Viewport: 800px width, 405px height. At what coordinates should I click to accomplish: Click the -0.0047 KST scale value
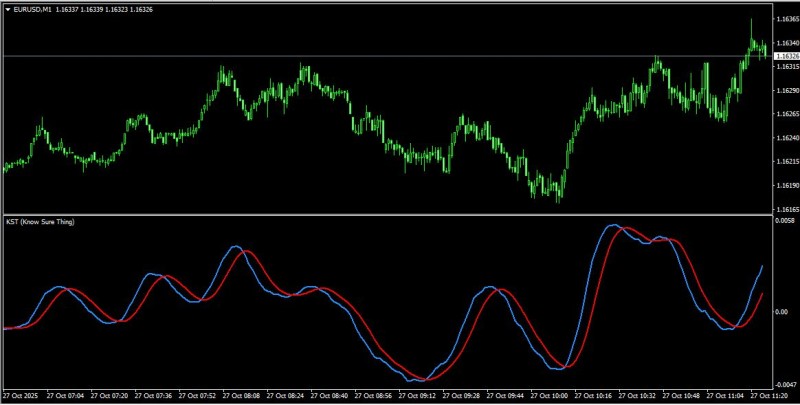pyautogui.click(x=786, y=385)
